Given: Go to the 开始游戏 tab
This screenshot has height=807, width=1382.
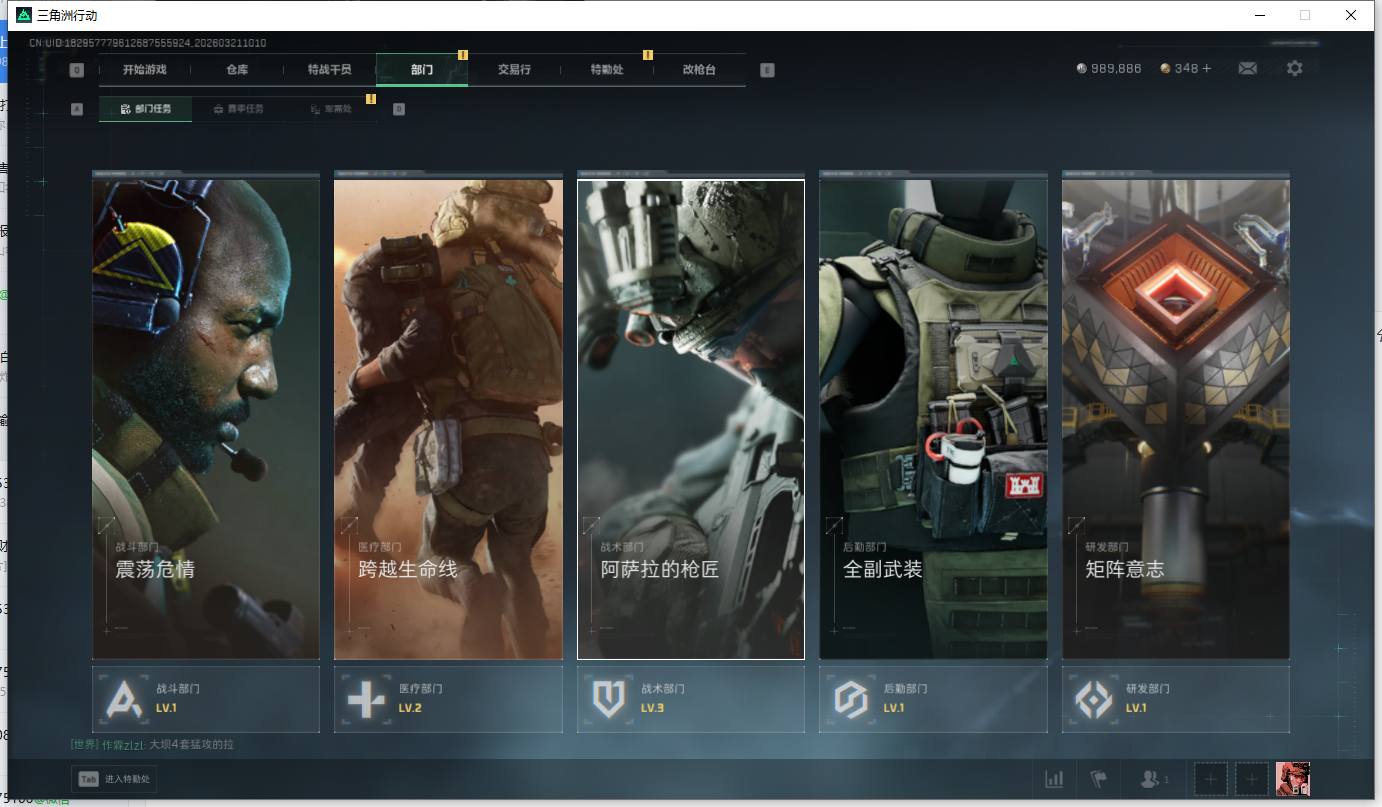Looking at the screenshot, I should [x=145, y=70].
